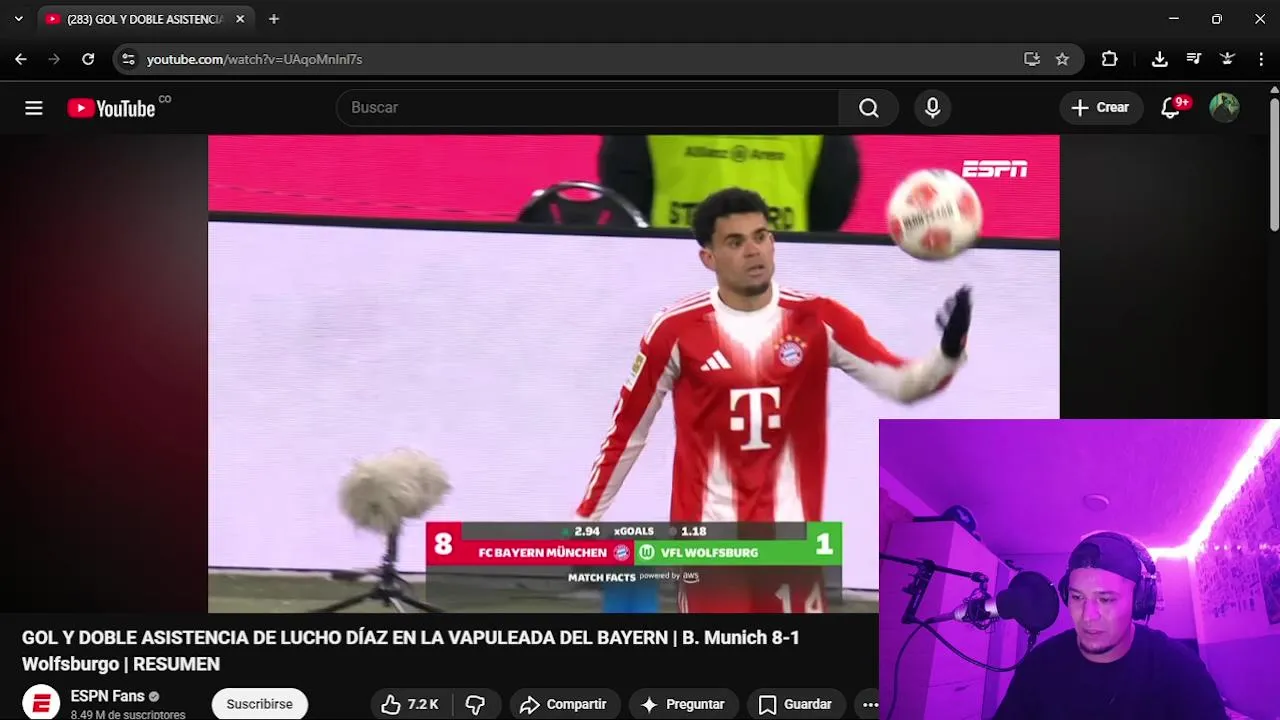Open the YouTube guide hamburger menu
1280x720 pixels.
[x=34, y=108]
